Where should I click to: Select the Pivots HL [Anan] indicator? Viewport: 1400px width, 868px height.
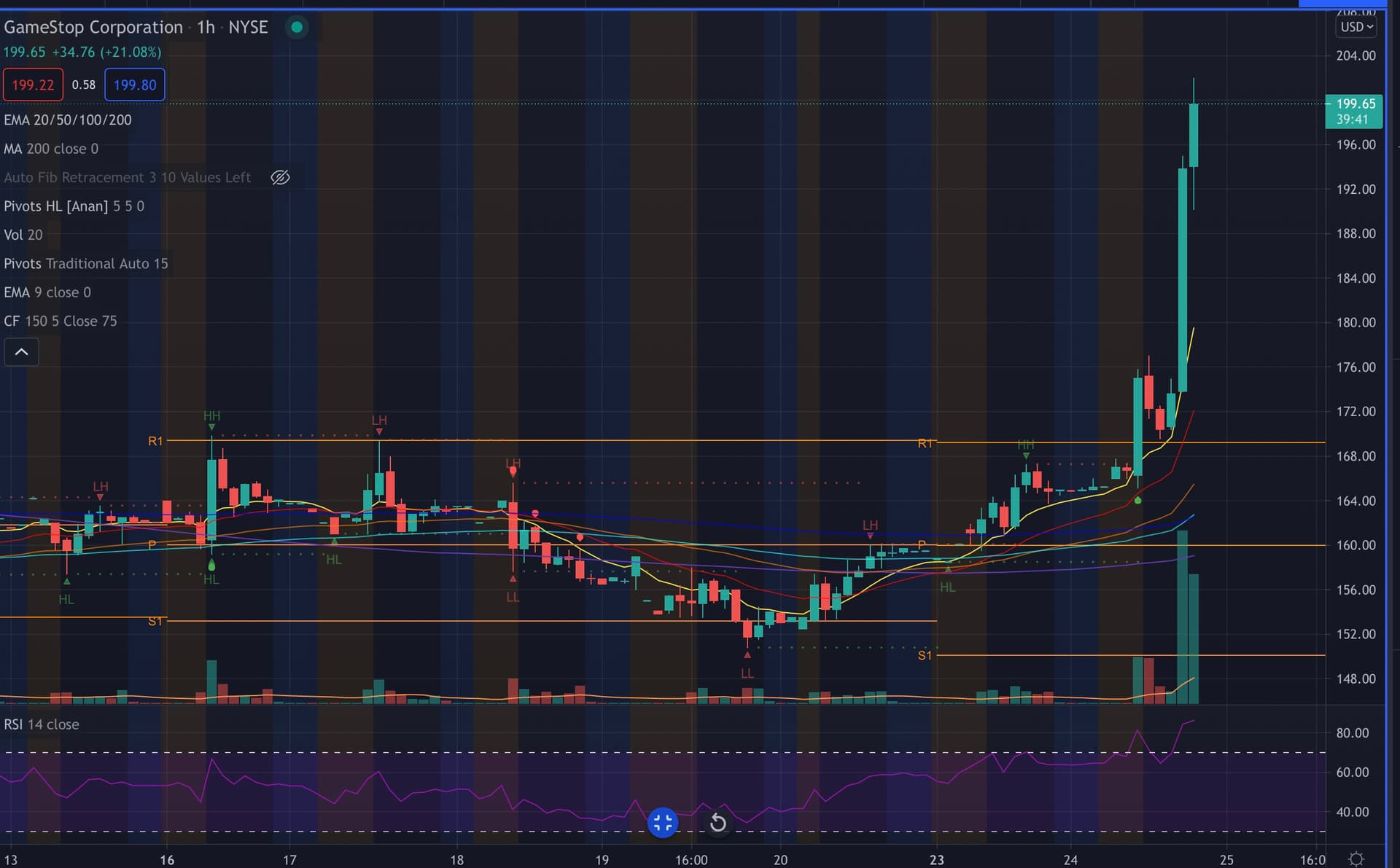74,206
